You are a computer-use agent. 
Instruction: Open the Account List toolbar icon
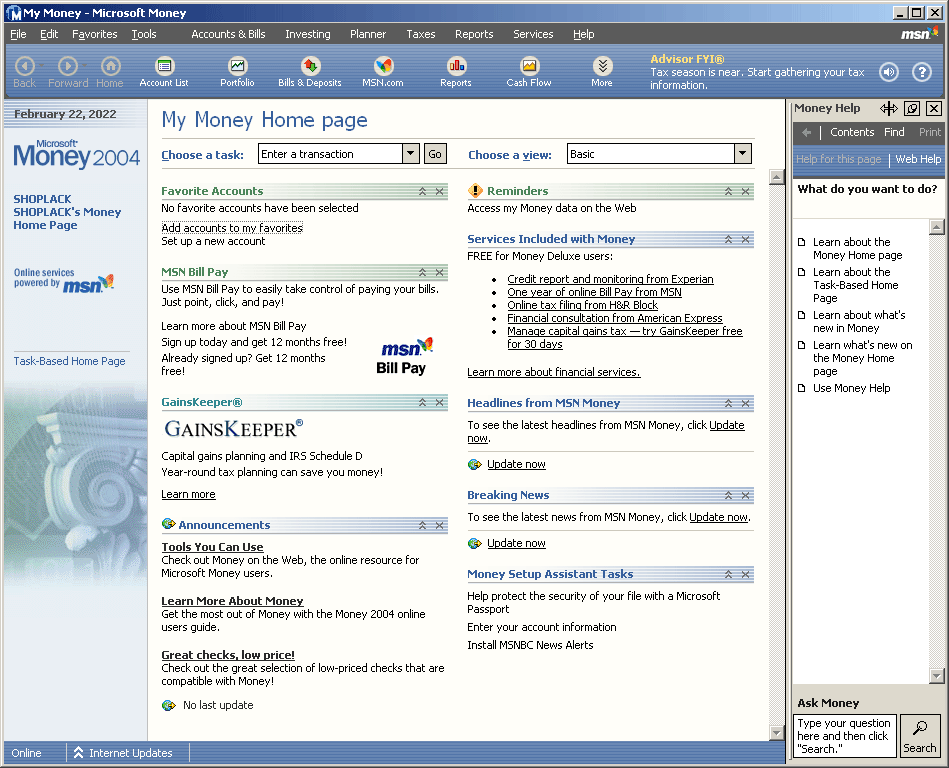click(164, 71)
